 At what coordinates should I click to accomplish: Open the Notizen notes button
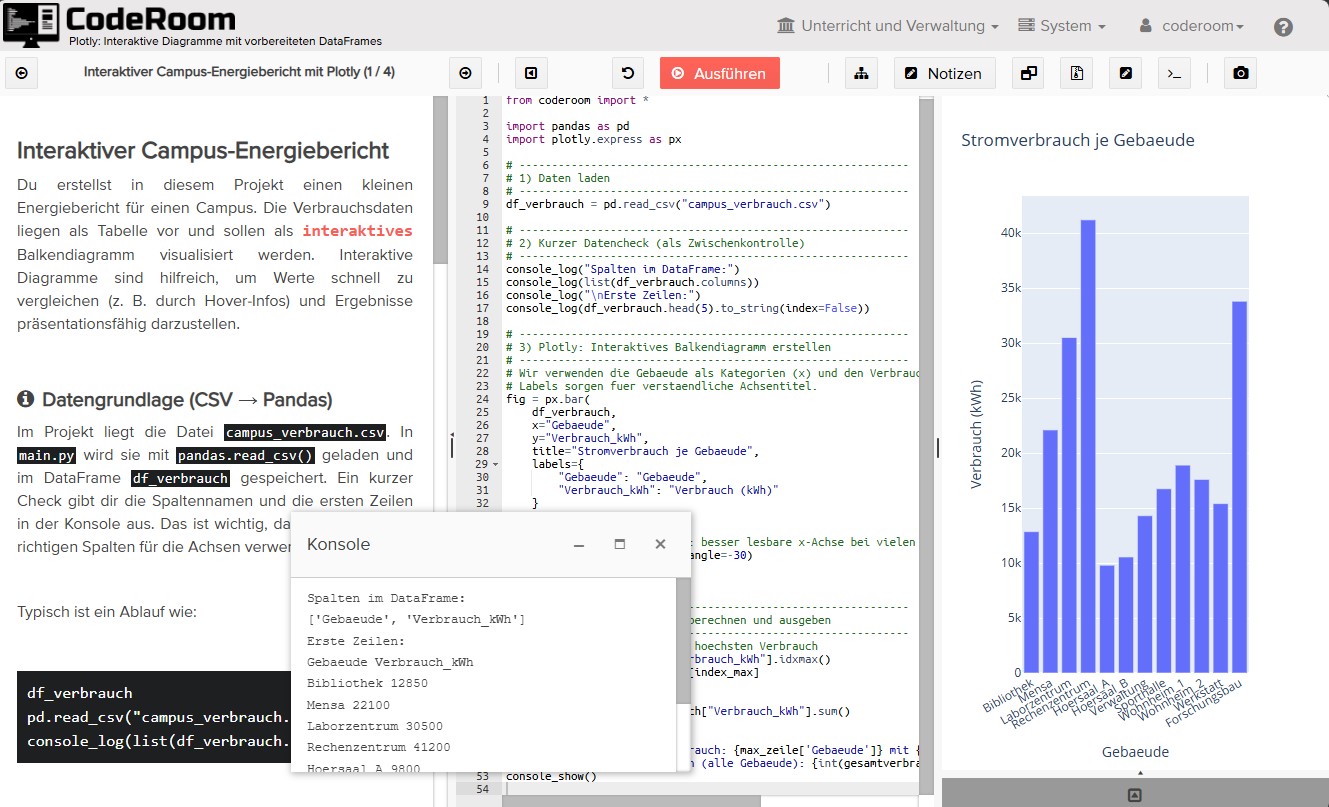click(944, 73)
